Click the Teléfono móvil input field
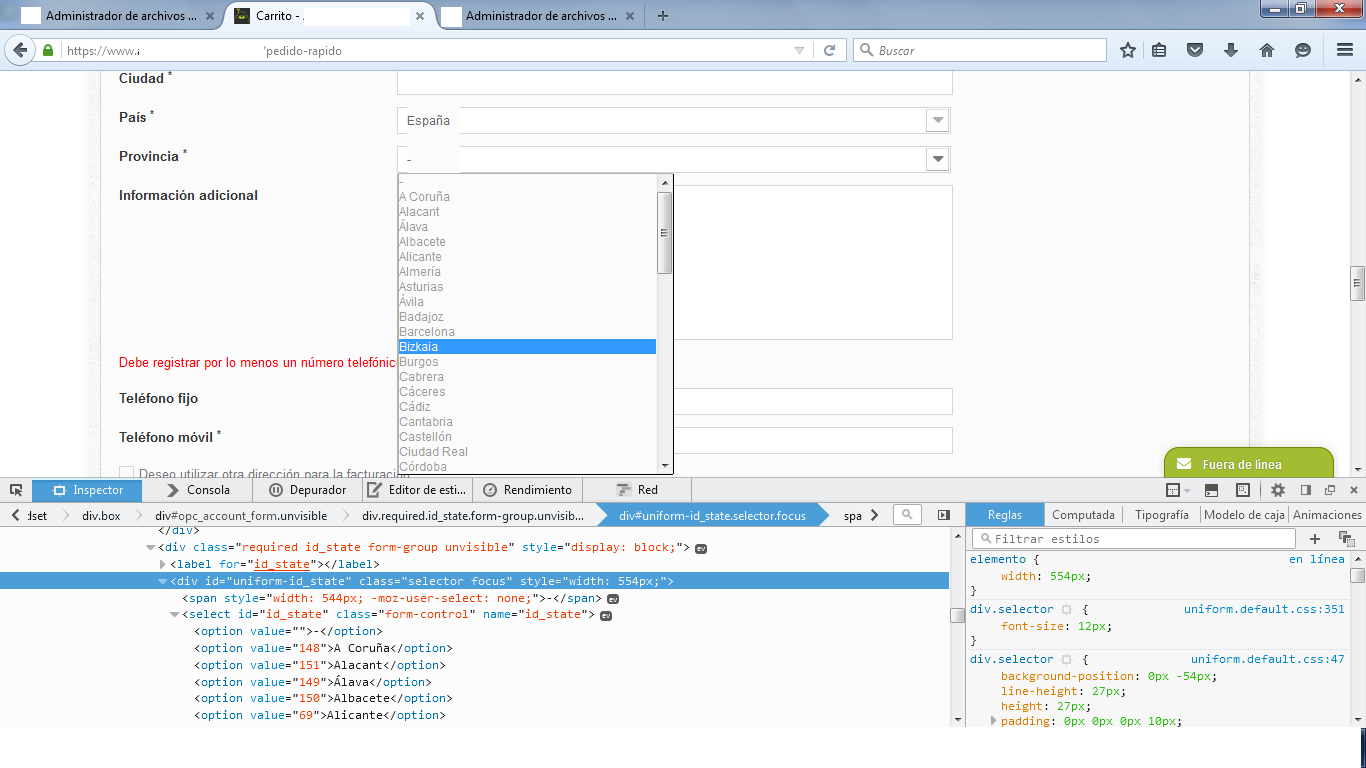The image size is (1366, 768). pyautogui.click(x=812, y=441)
